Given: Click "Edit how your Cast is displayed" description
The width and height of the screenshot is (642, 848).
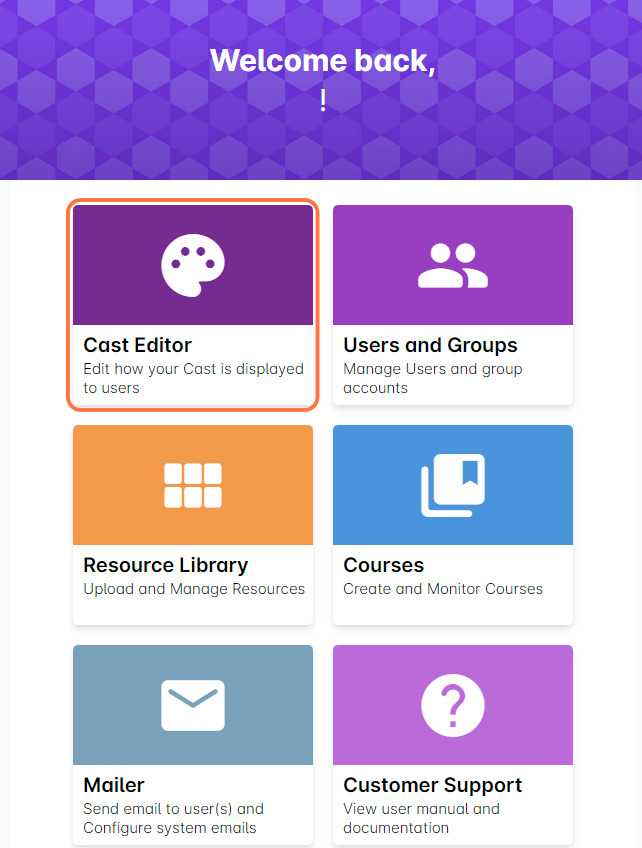Looking at the screenshot, I should pyautogui.click(x=193, y=378).
